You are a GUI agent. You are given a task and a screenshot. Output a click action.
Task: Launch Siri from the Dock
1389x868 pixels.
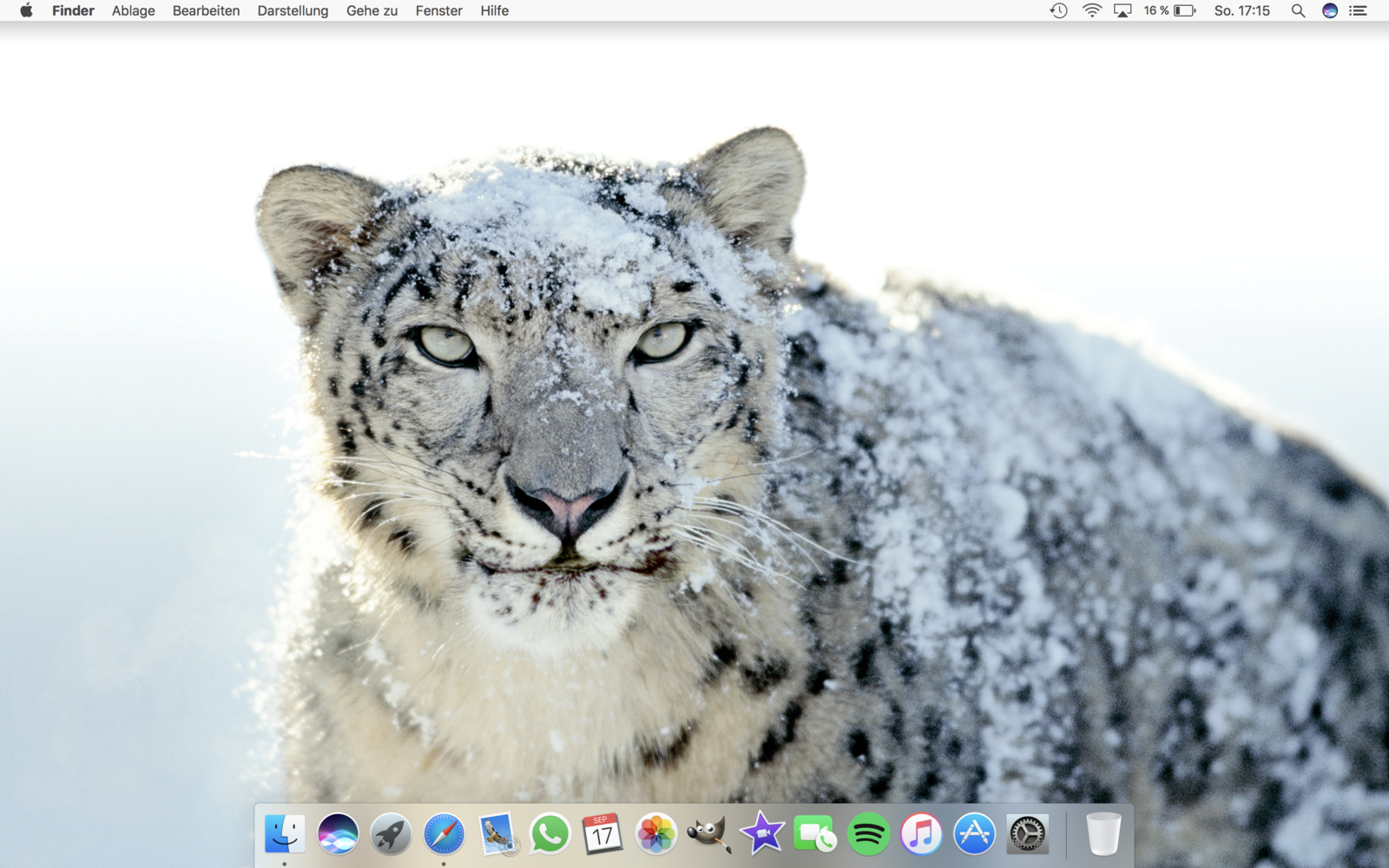[338, 834]
